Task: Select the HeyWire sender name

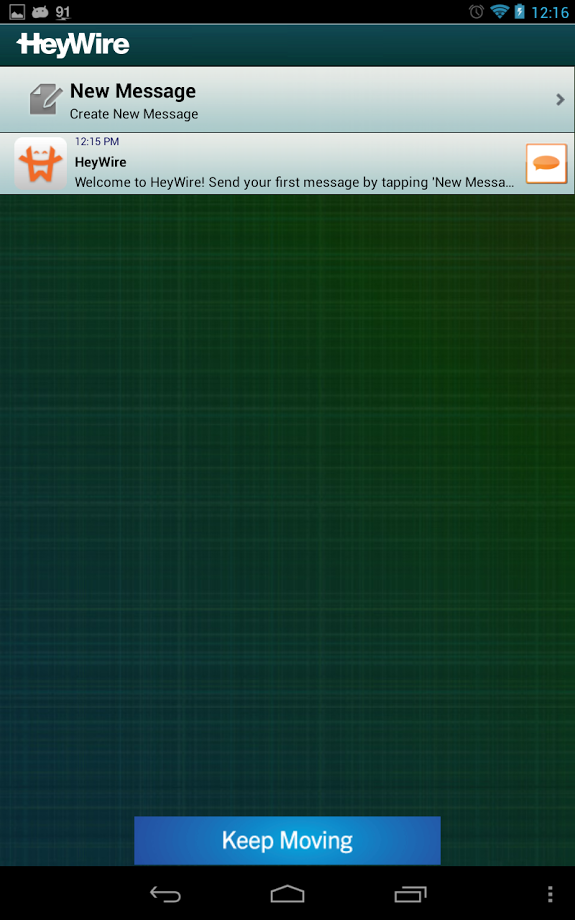Action: point(100,162)
